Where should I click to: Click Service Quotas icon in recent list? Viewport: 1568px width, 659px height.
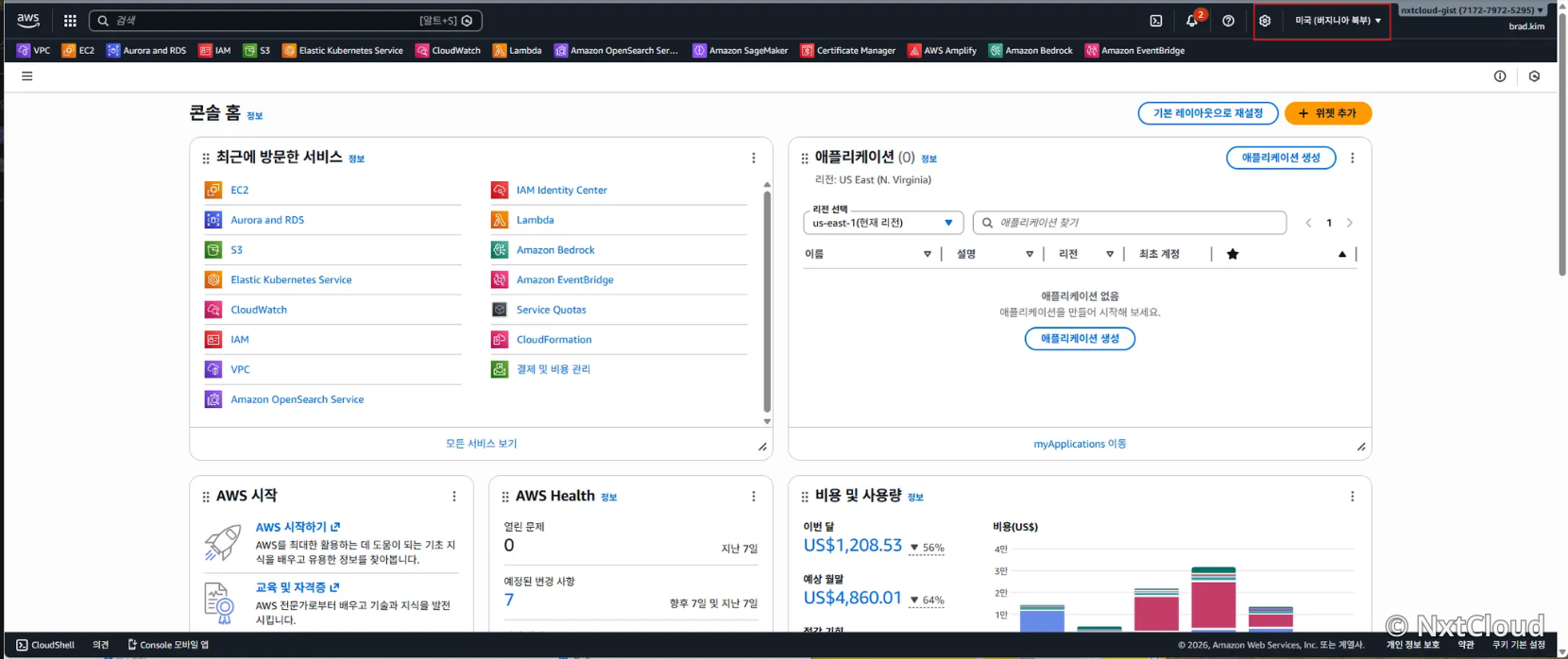(500, 310)
